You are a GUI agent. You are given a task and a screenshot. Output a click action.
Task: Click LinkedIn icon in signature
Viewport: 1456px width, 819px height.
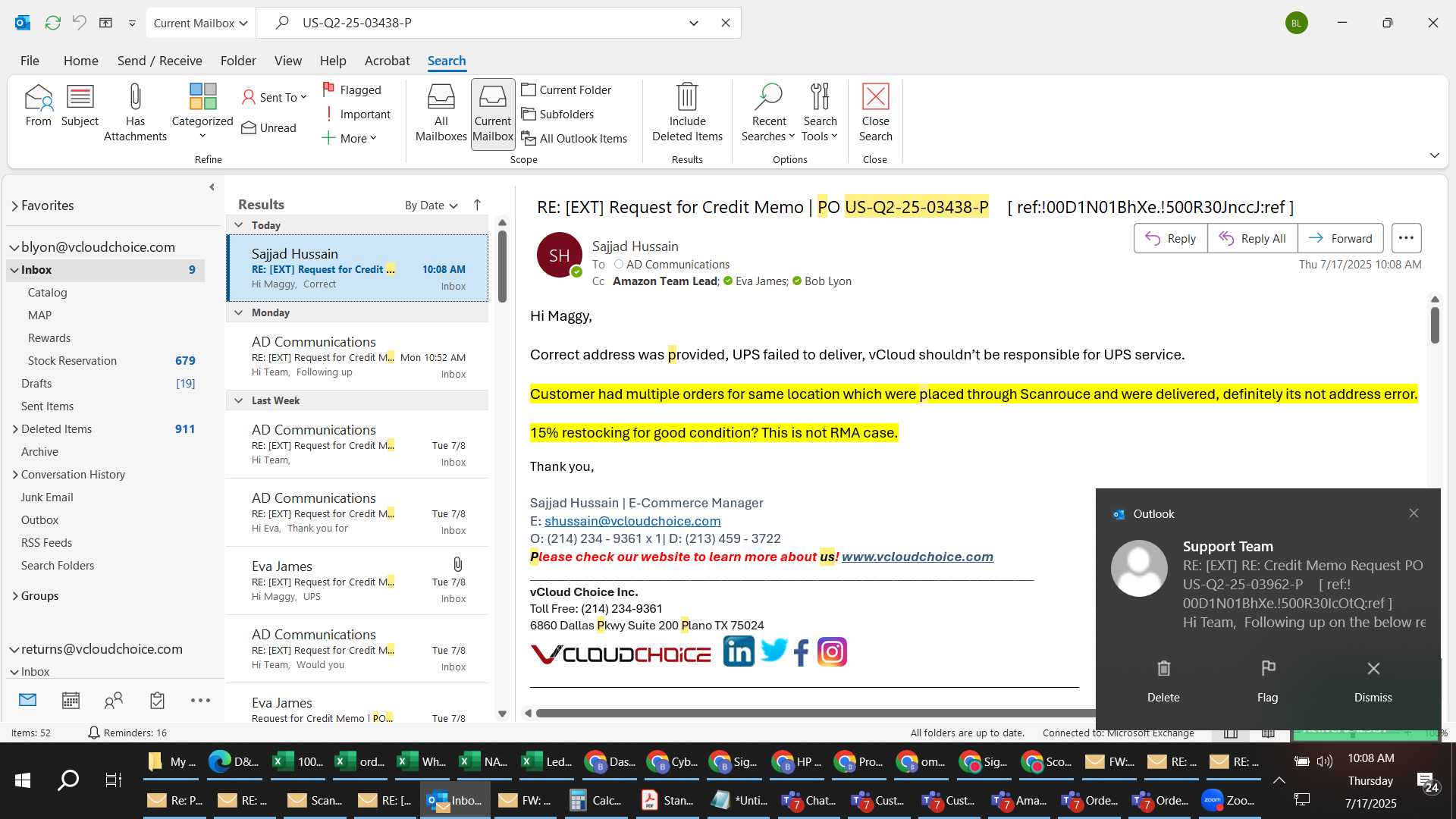[738, 652]
